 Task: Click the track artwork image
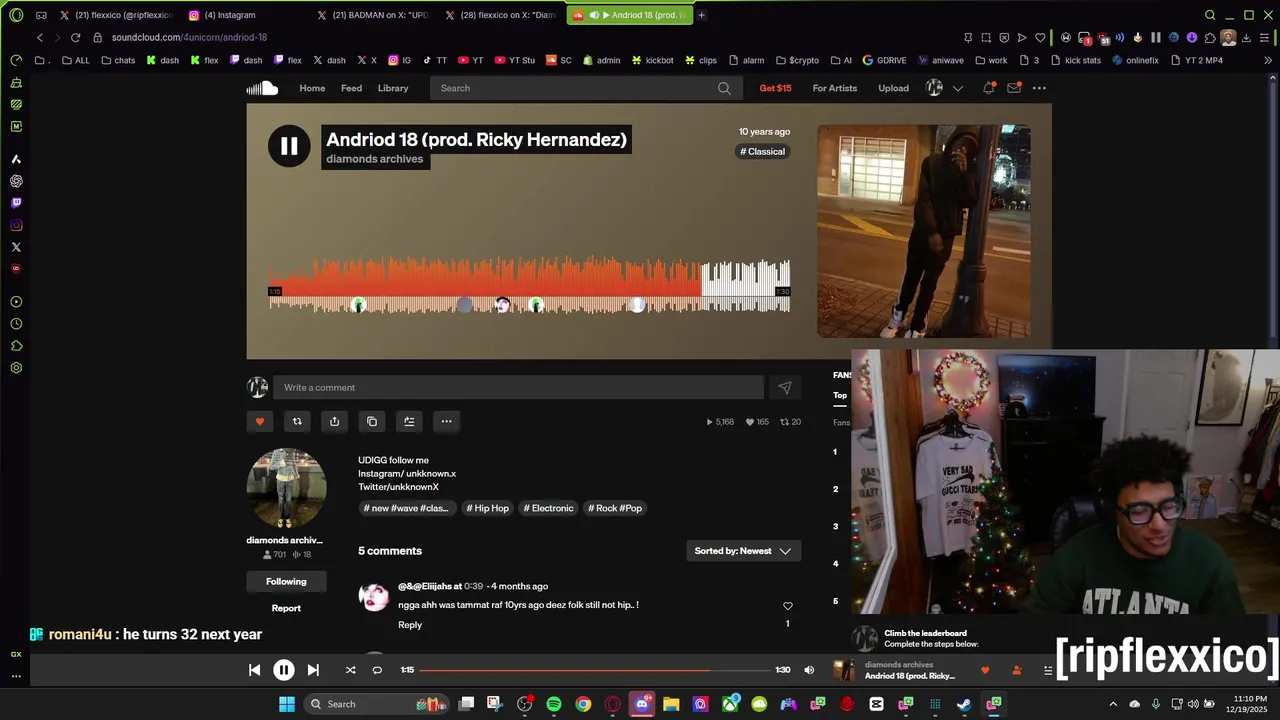pos(924,231)
